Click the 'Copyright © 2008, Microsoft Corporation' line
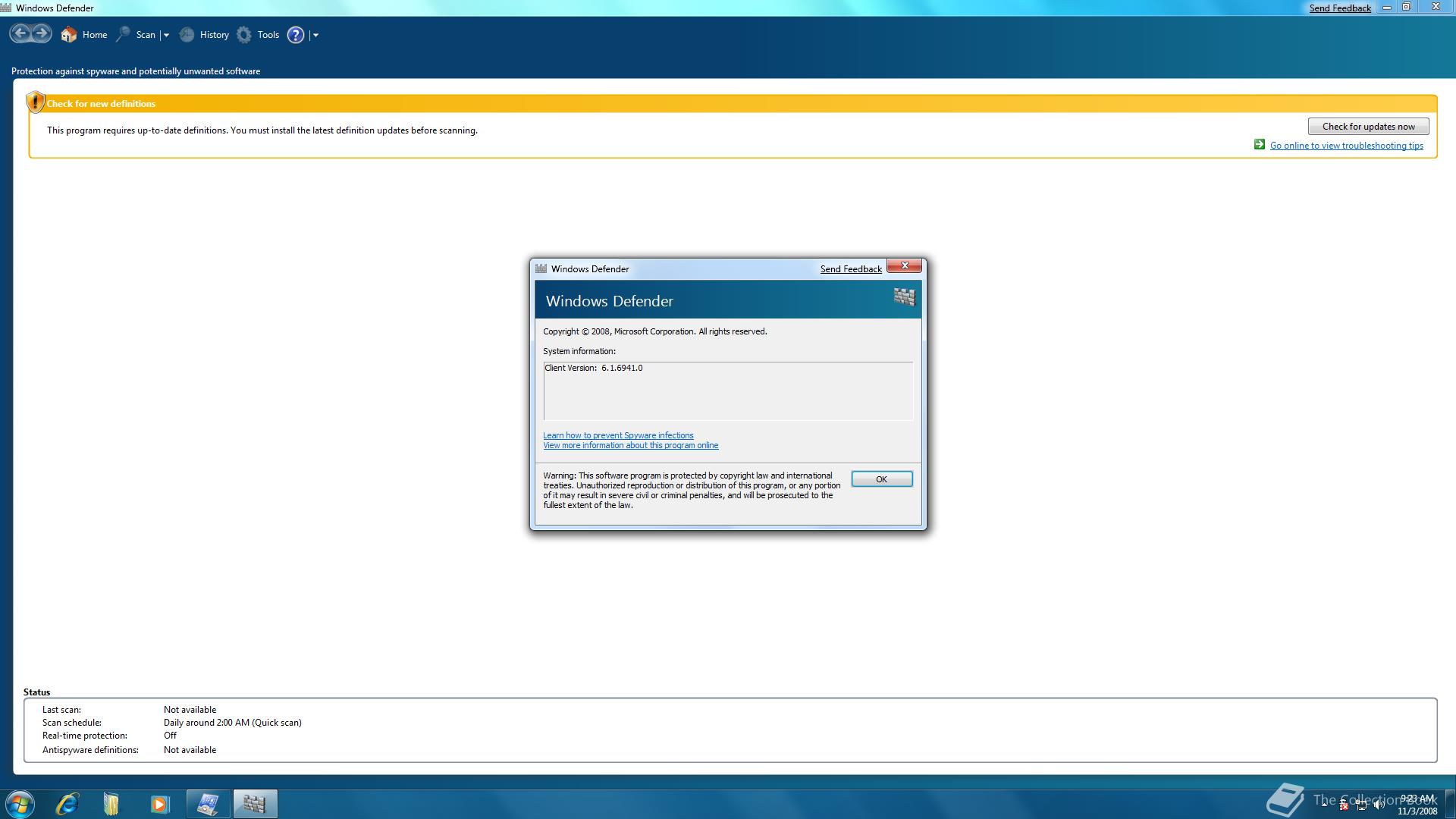 pyautogui.click(x=655, y=331)
